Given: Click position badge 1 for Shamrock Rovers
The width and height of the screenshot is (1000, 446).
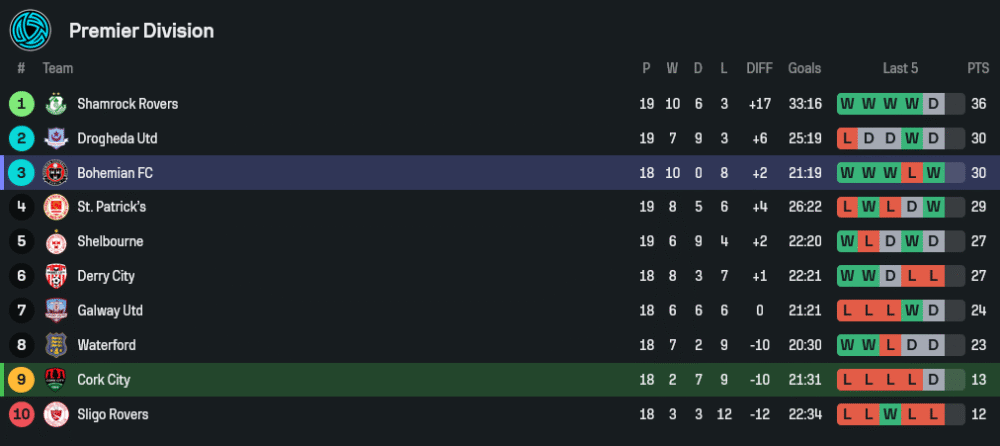Looking at the screenshot, I should tap(21, 104).
